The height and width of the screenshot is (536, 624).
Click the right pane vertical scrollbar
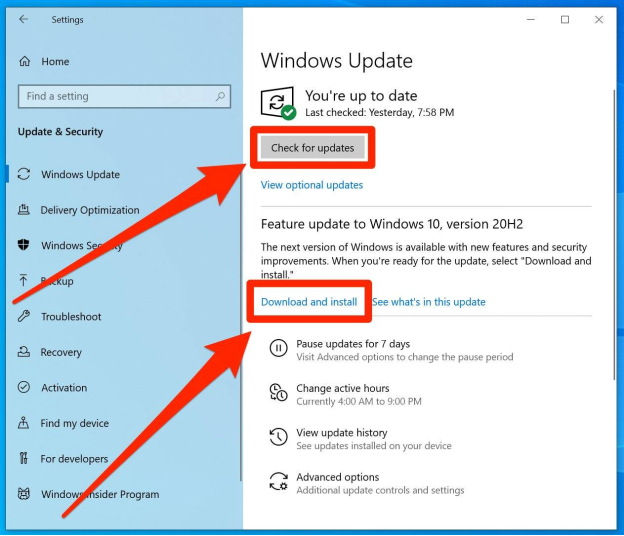[614, 235]
